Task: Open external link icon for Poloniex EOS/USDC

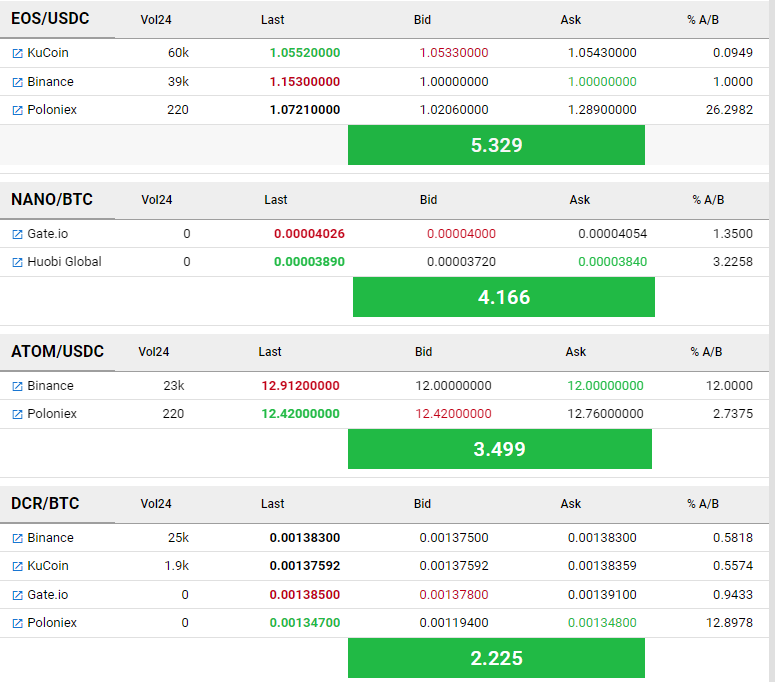Action: coord(17,110)
